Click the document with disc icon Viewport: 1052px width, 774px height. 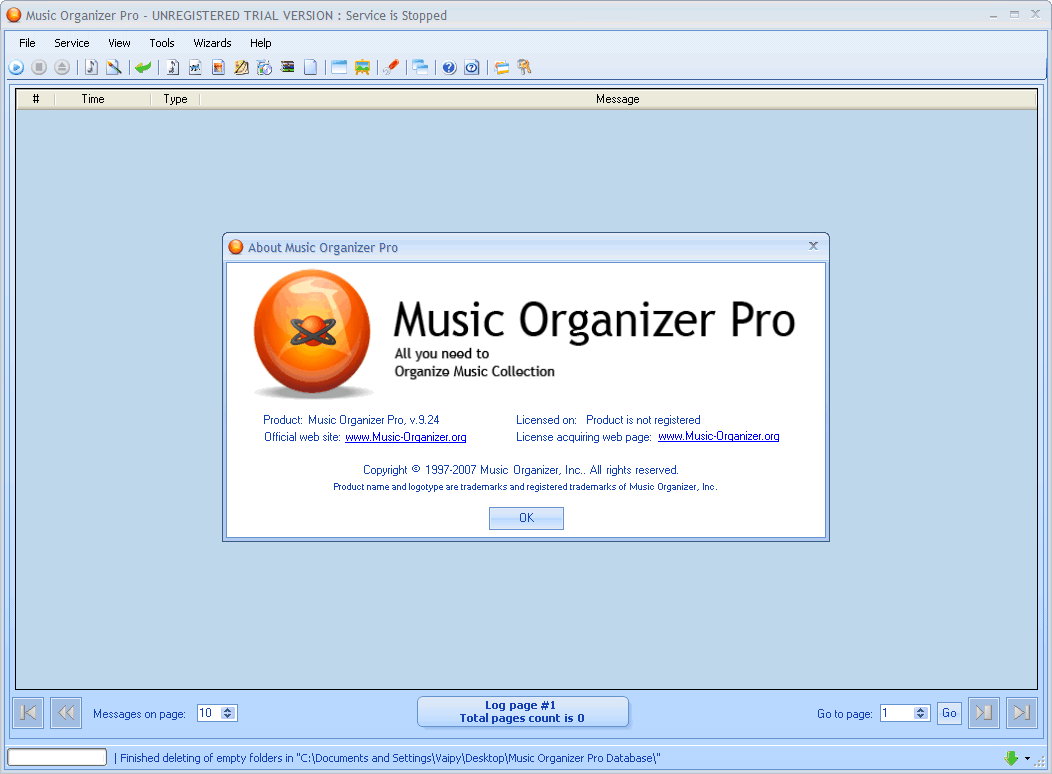click(264, 67)
